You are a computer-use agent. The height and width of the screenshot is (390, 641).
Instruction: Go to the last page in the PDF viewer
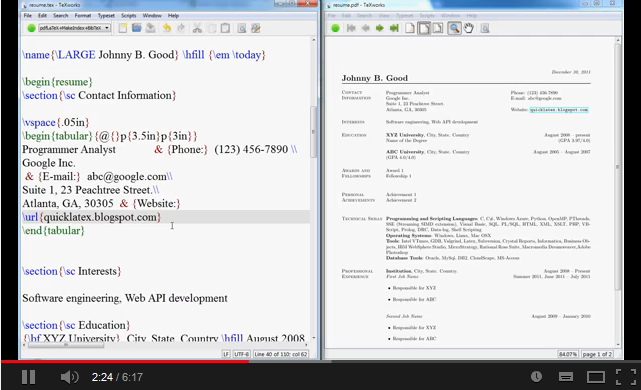(394, 28)
